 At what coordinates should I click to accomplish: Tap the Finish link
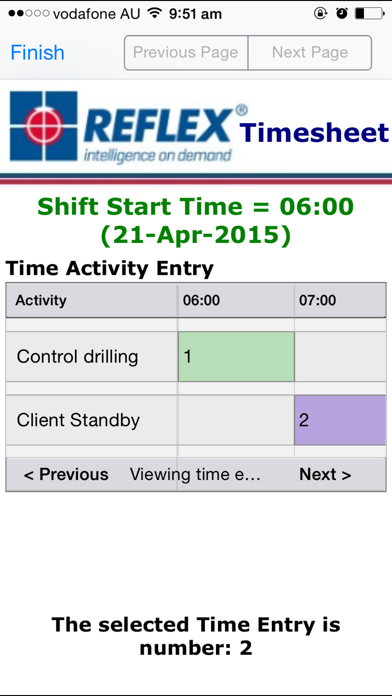pos(37,53)
